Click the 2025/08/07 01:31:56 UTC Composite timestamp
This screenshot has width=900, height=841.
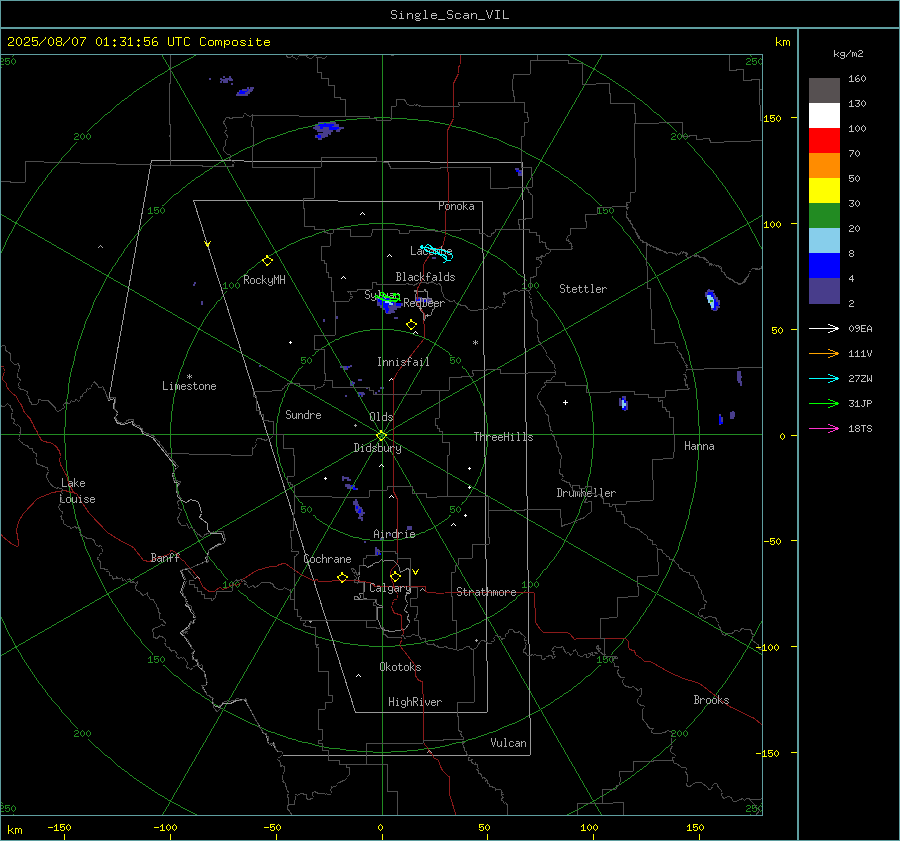(x=139, y=42)
